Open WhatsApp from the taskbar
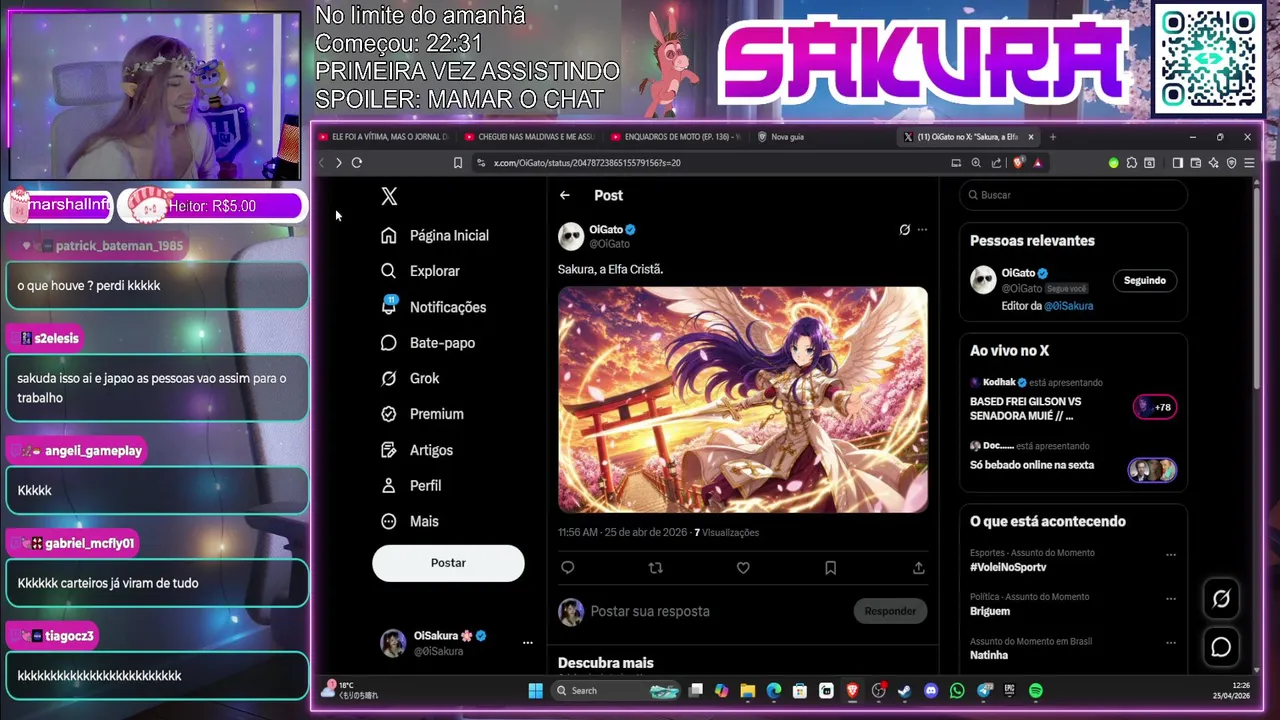Screen dimensions: 1280x720 957,691
